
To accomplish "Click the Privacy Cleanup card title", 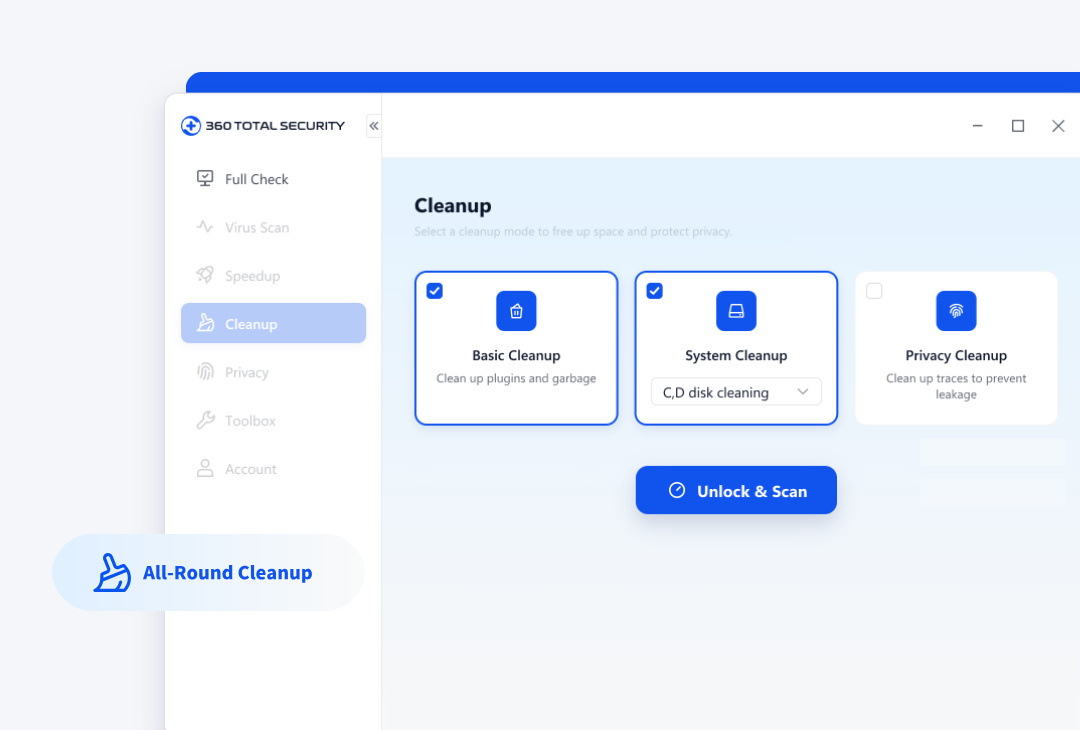I will coord(956,355).
